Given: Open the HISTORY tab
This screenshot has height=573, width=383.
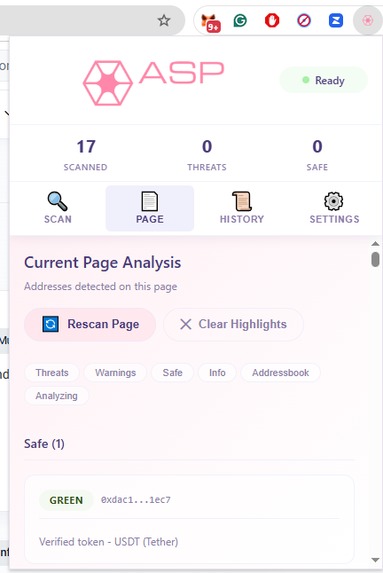Looking at the screenshot, I should tap(242, 208).
